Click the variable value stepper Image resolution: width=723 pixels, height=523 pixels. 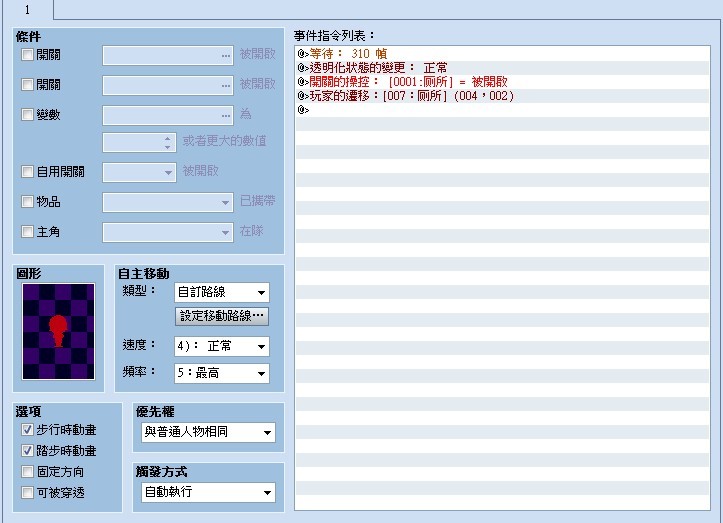(x=167, y=143)
